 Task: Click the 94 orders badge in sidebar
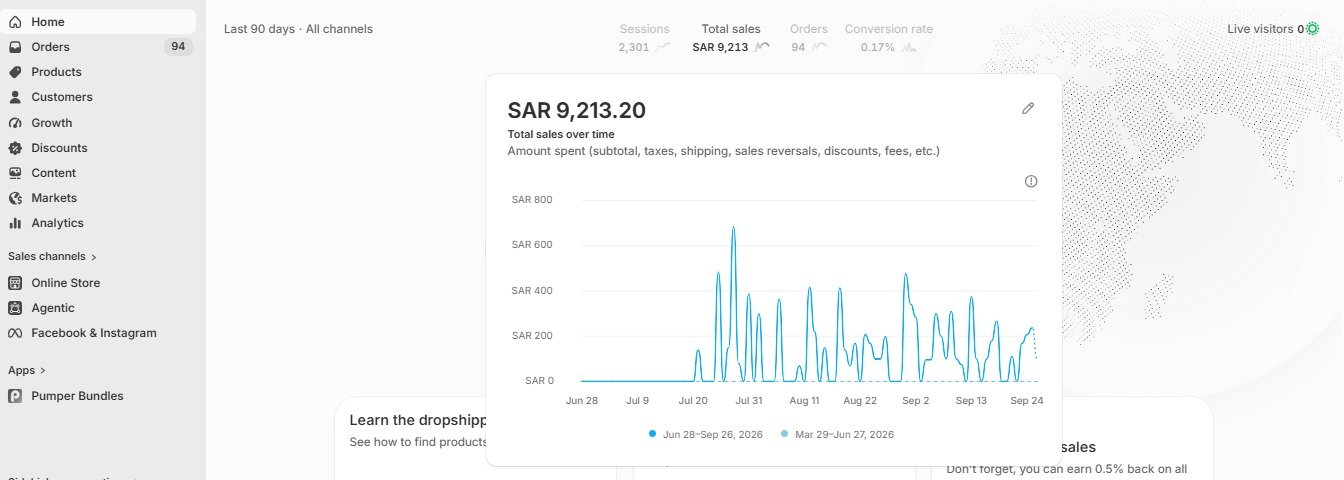pos(178,47)
